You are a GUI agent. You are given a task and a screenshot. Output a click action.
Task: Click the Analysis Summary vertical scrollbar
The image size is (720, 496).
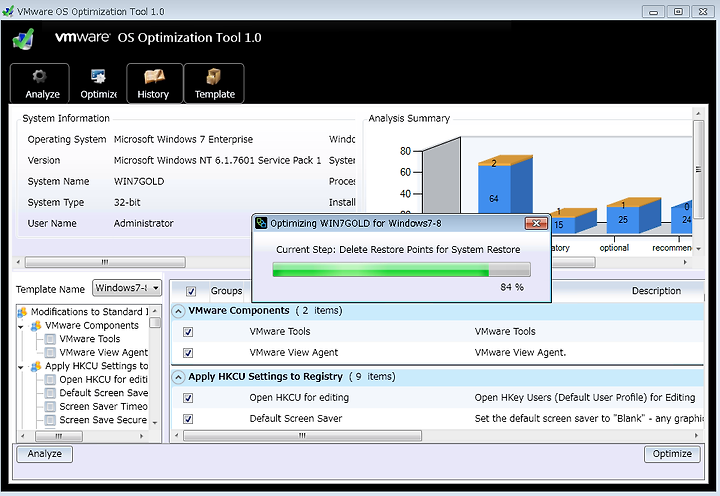coord(698,169)
